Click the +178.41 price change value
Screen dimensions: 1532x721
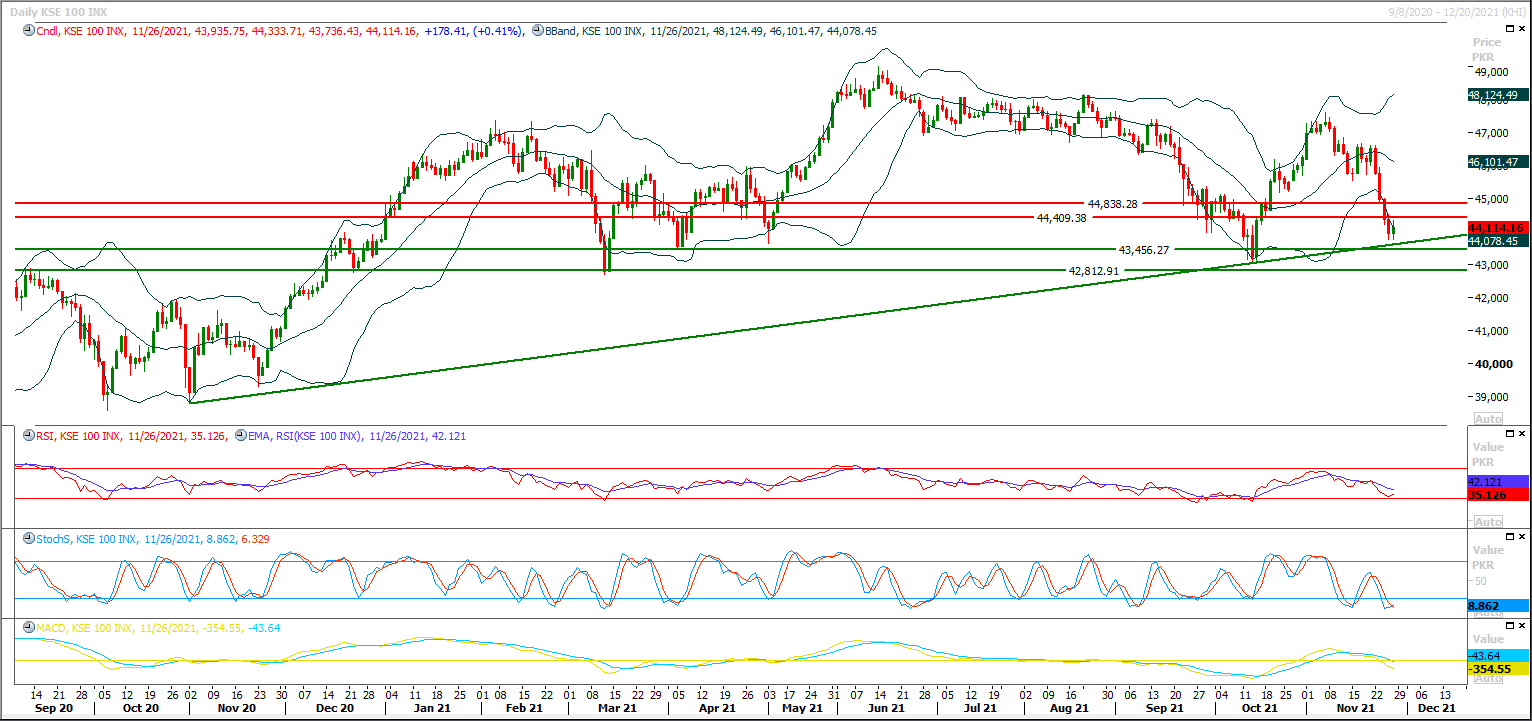[x=446, y=31]
